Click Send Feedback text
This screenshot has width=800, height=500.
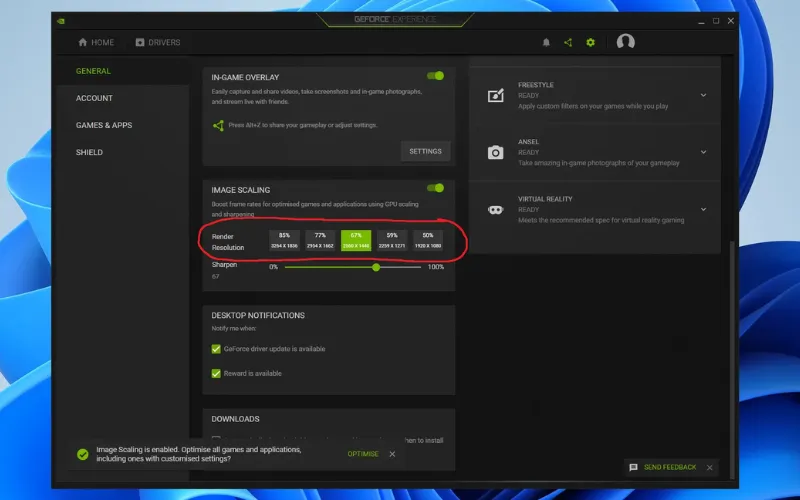point(670,467)
